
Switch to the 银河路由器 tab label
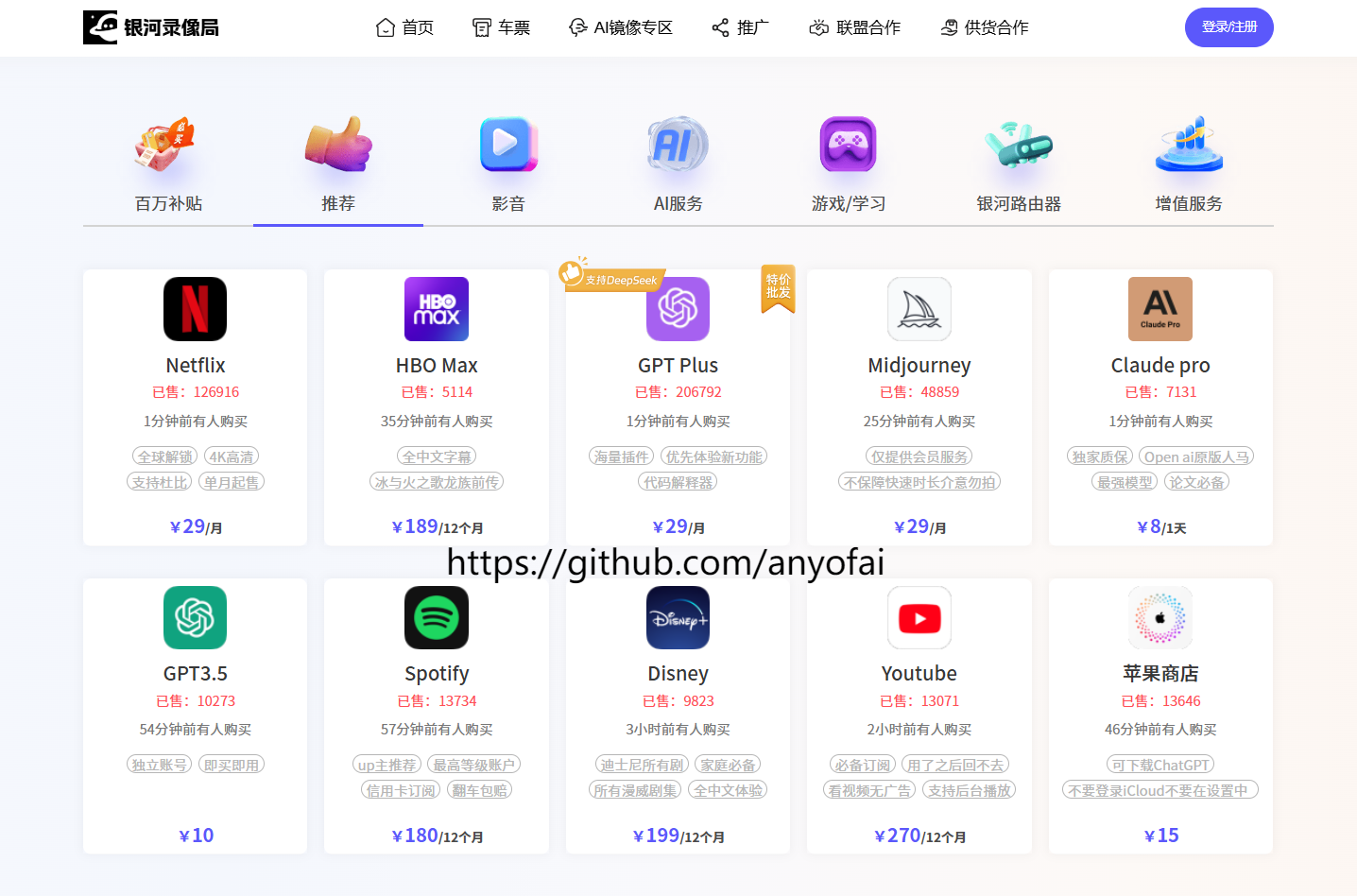(1019, 203)
